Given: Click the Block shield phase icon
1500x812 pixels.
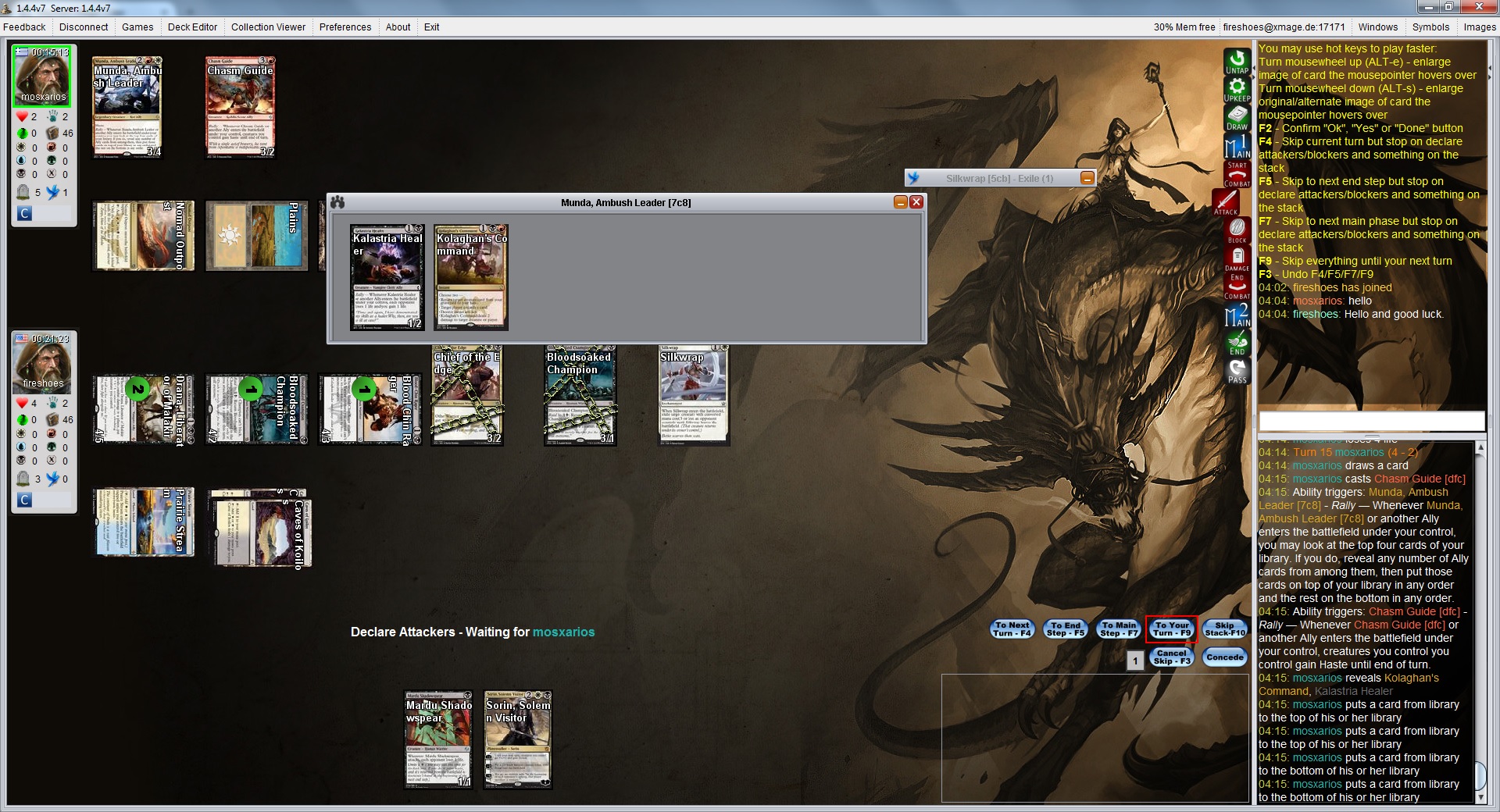Looking at the screenshot, I should (x=1237, y=230).
